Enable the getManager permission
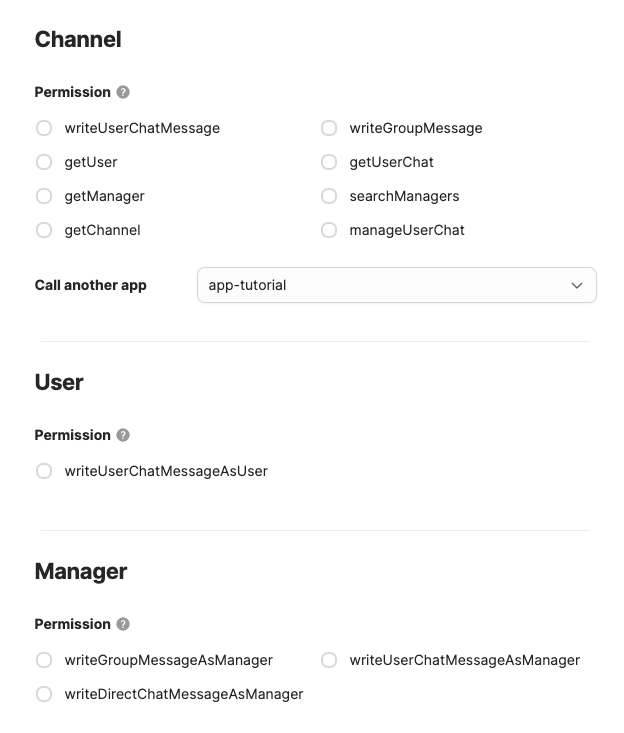The height and width of the screenshot is (733, 624). [x=44, y=196]
